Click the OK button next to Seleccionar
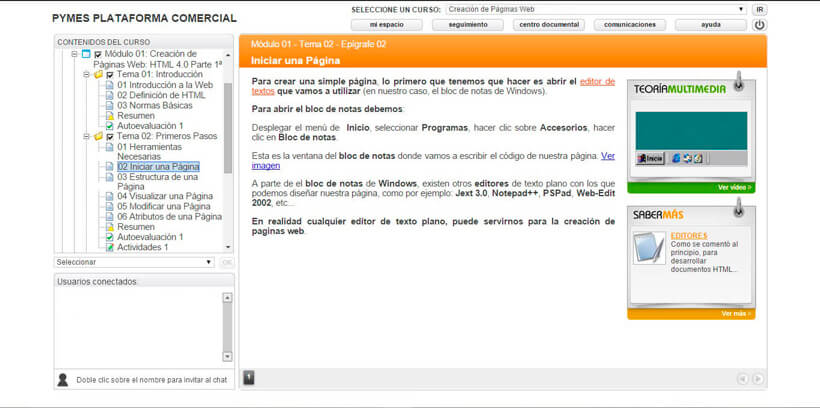Viewport: 820px width, 408px height. click(227, 262)
